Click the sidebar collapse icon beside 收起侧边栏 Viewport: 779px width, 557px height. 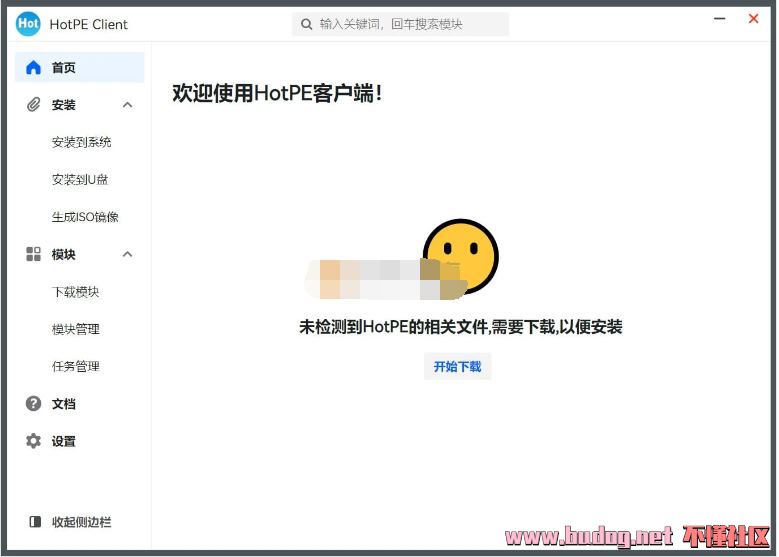pyautogui.click(x=35, y=522)
